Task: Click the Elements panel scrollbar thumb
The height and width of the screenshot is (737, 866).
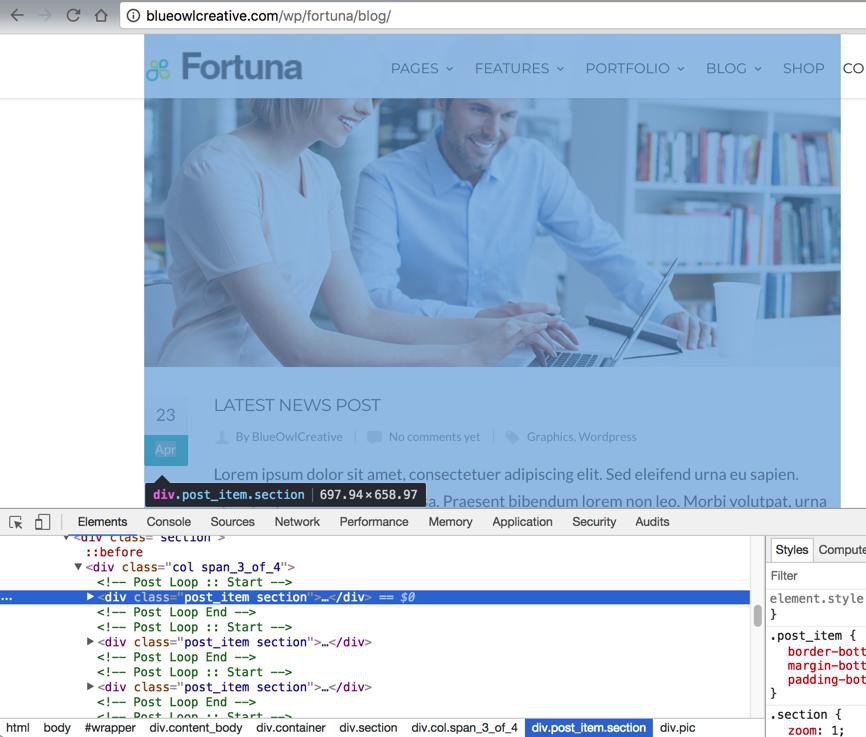Action: pos(757,616)
